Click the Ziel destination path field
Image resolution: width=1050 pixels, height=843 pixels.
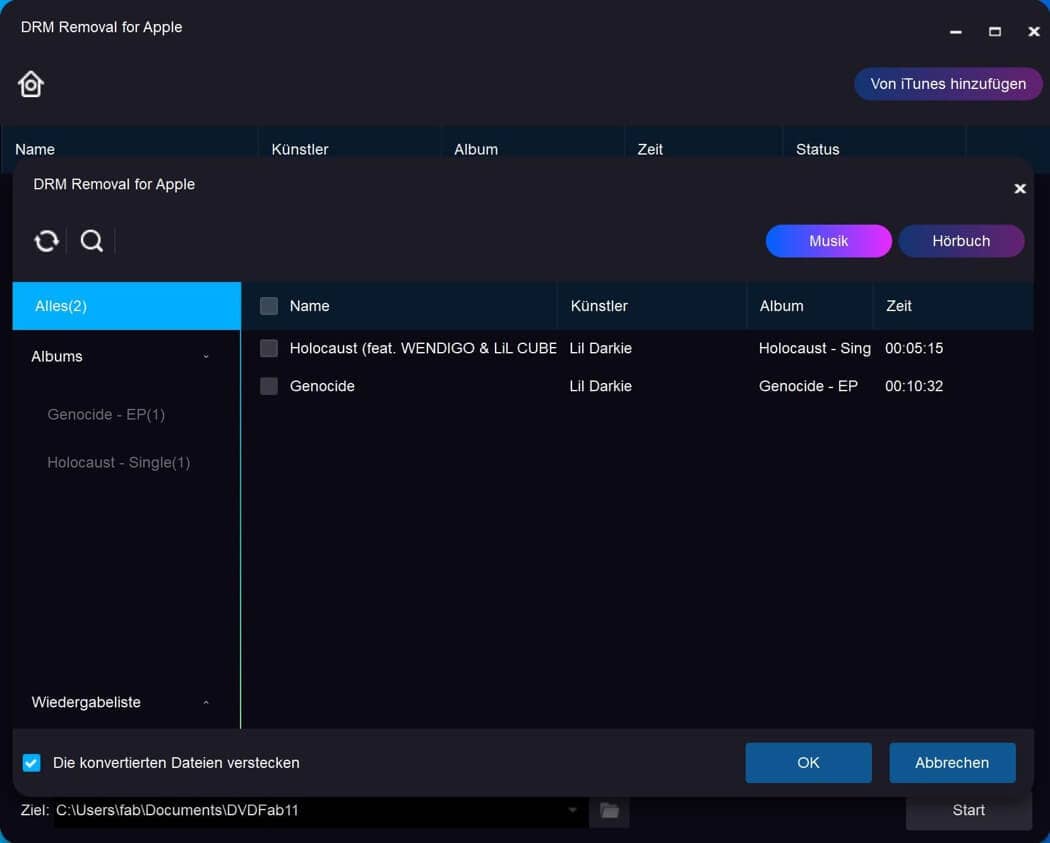pyautogui.click(x=320, y=810)
